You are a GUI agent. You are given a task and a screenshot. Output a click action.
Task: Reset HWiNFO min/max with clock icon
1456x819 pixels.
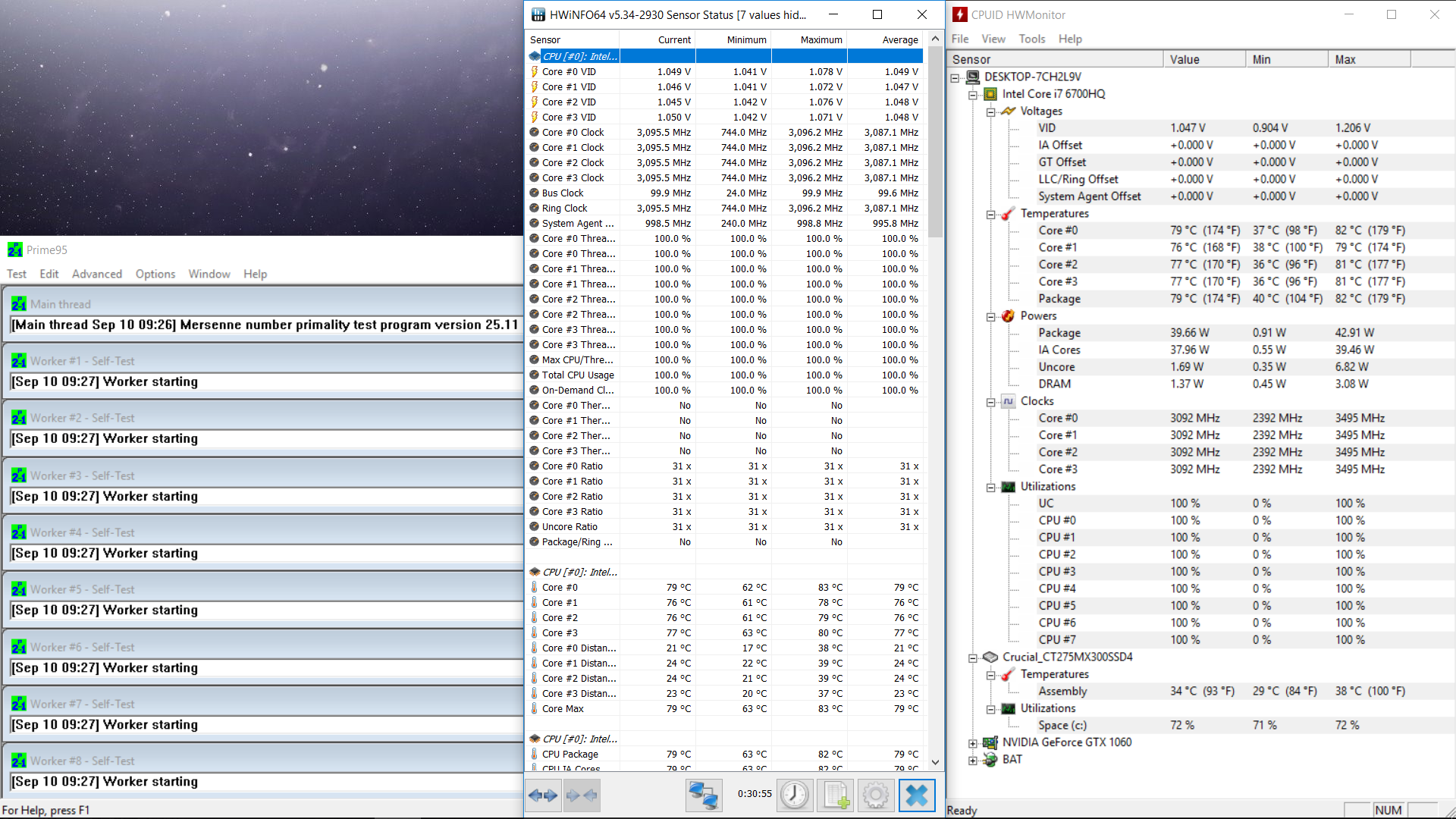tap(795, 795)
